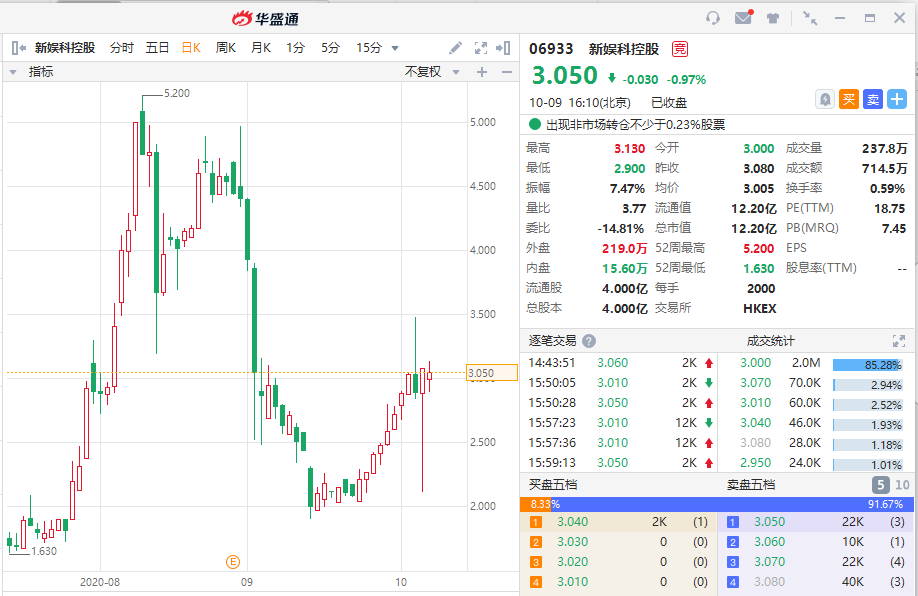Switch to 五日 chart tab
The image size is (918, 596).
tap(157, 48)
